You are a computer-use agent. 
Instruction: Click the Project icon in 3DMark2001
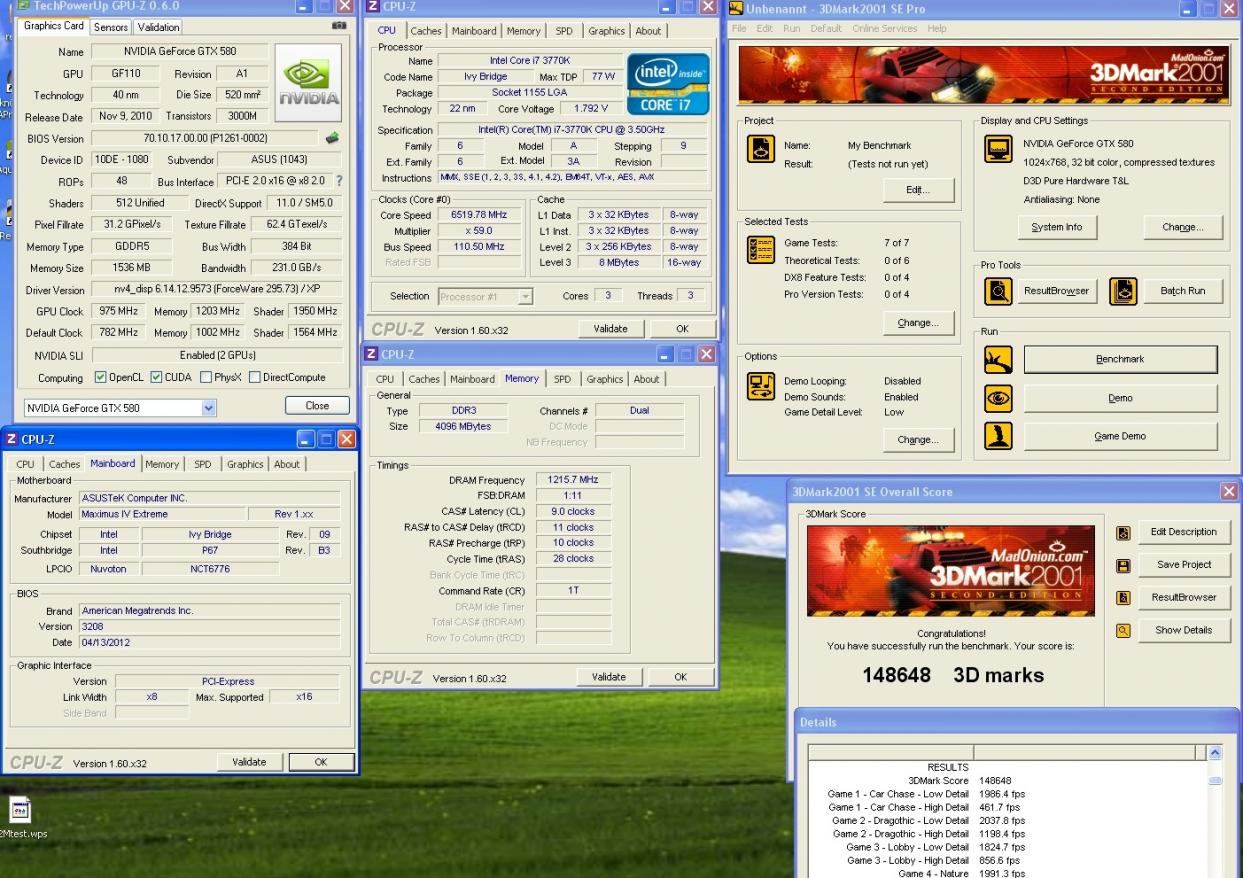pos(761,148)
